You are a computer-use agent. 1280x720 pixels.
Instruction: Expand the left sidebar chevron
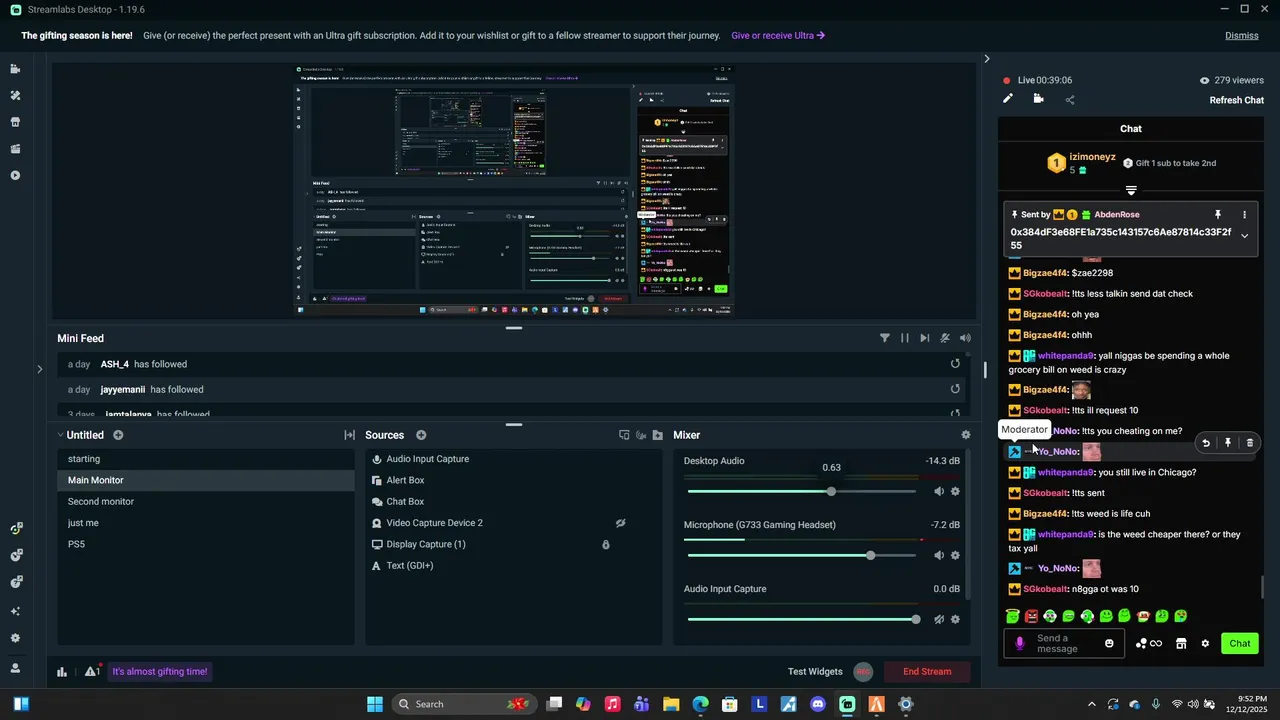(x=39, y=369)
